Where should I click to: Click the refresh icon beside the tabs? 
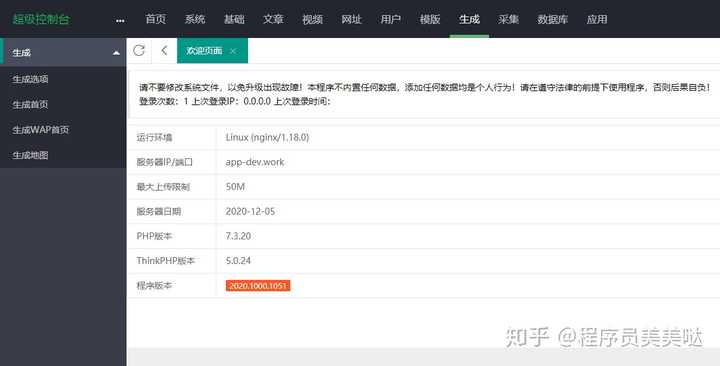[139, 51]
